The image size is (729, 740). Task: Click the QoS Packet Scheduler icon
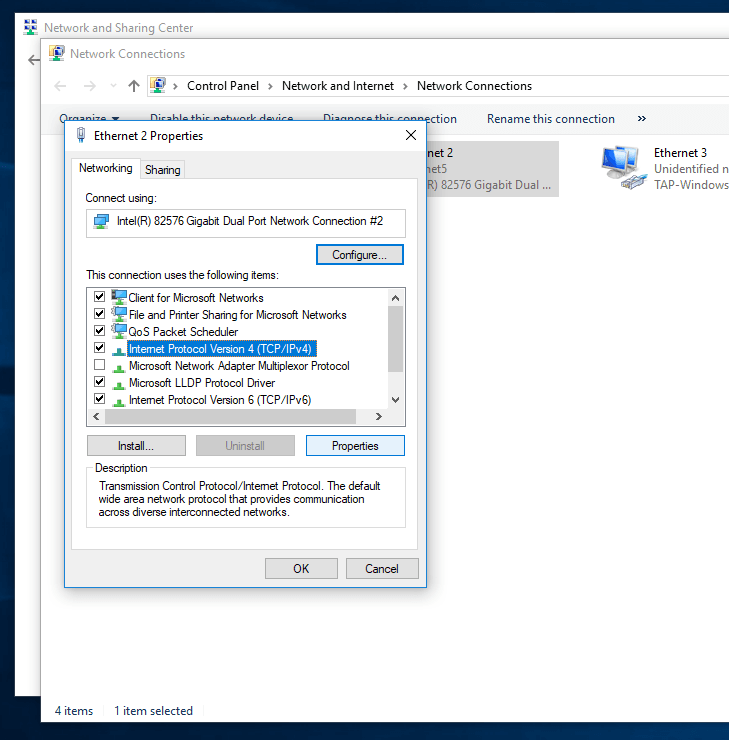pos(119,332)
